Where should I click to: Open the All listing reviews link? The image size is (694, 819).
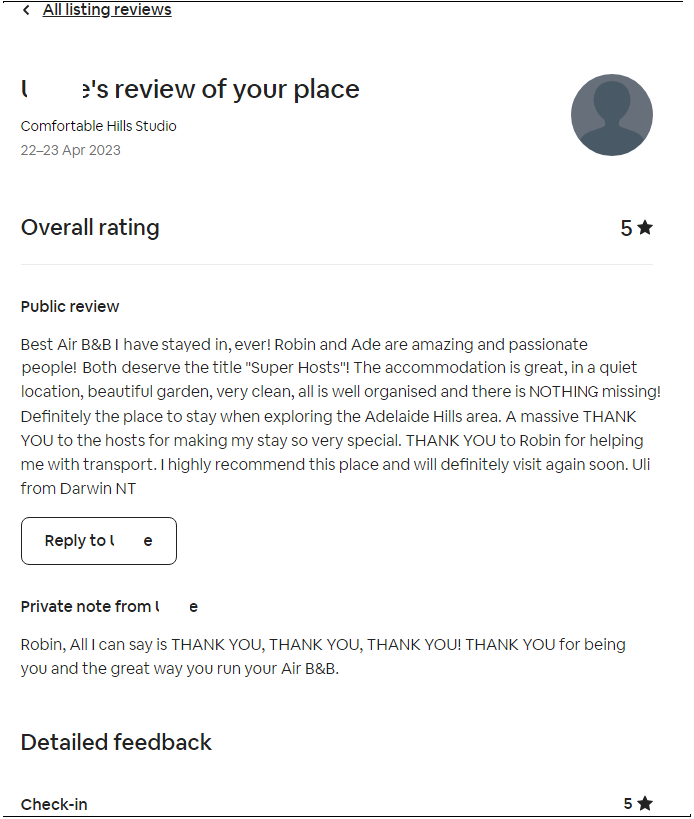tap(107, 10)
